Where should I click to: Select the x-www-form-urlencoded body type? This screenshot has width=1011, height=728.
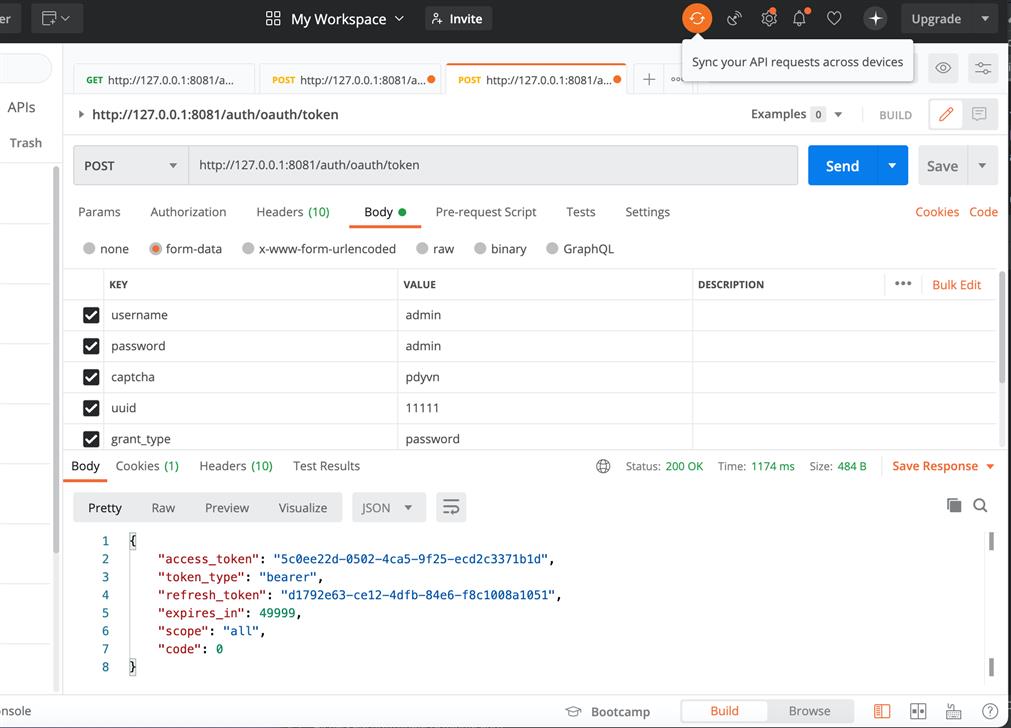(x=248, y=249)
